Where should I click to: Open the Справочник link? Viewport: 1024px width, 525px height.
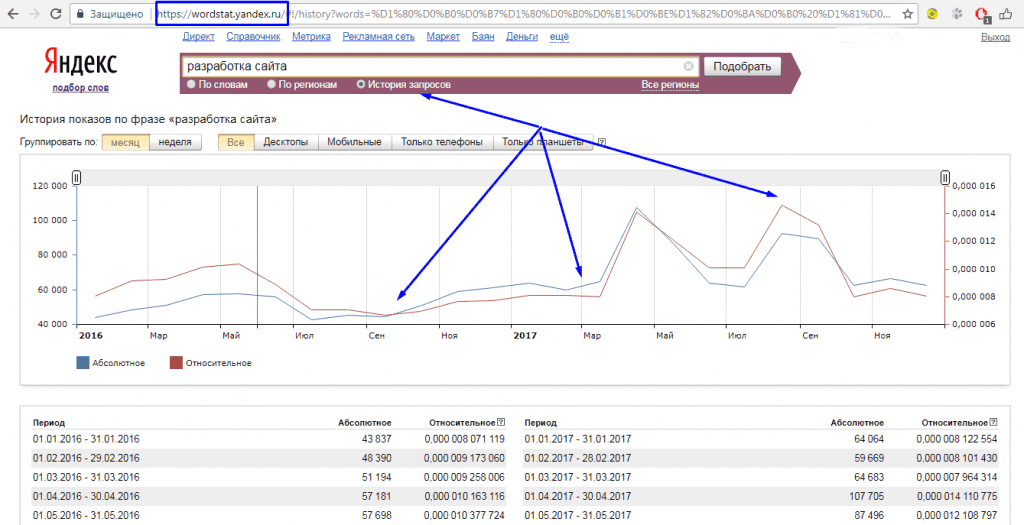click(x=253, y=37)
